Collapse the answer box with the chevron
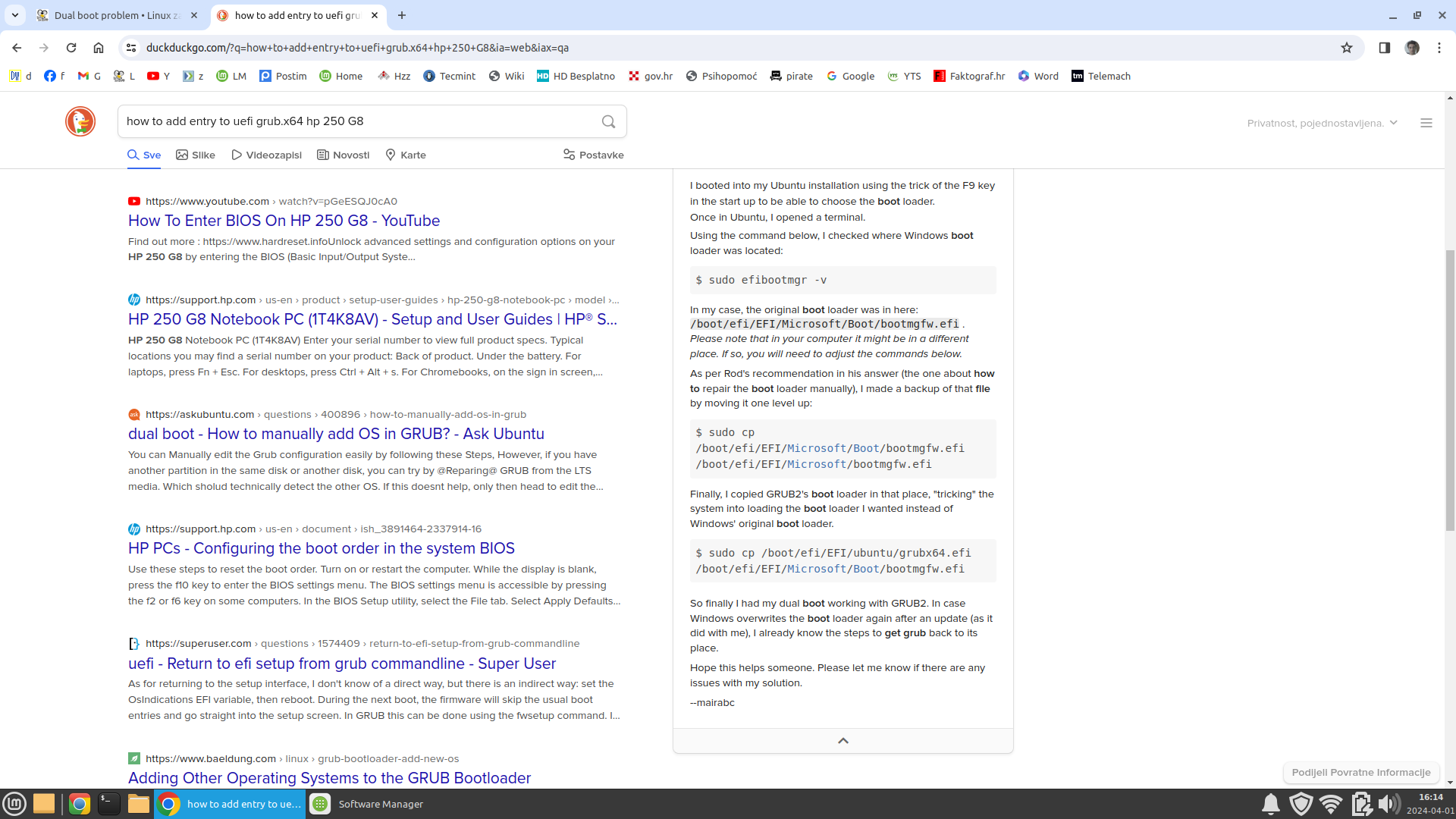The image size is (1456, 819). point(843,741)
